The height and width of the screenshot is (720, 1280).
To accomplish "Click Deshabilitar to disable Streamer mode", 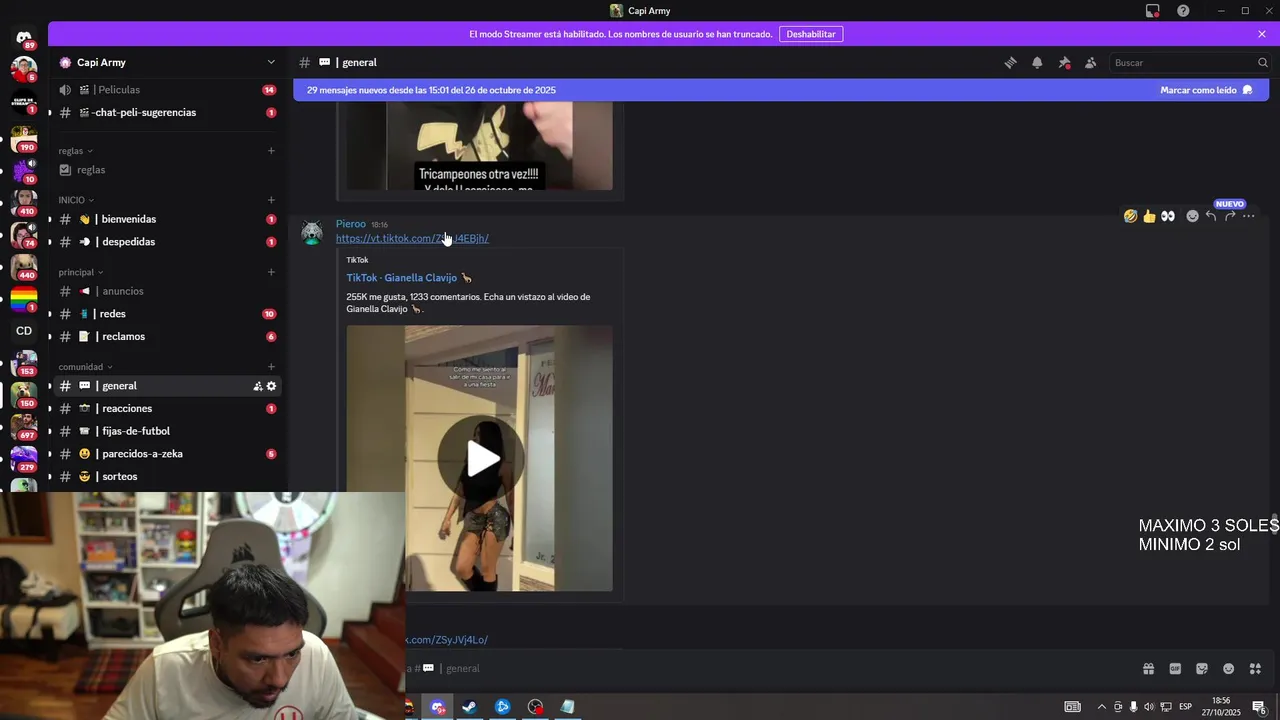I will pyautogui.click(x=811, y=34).
